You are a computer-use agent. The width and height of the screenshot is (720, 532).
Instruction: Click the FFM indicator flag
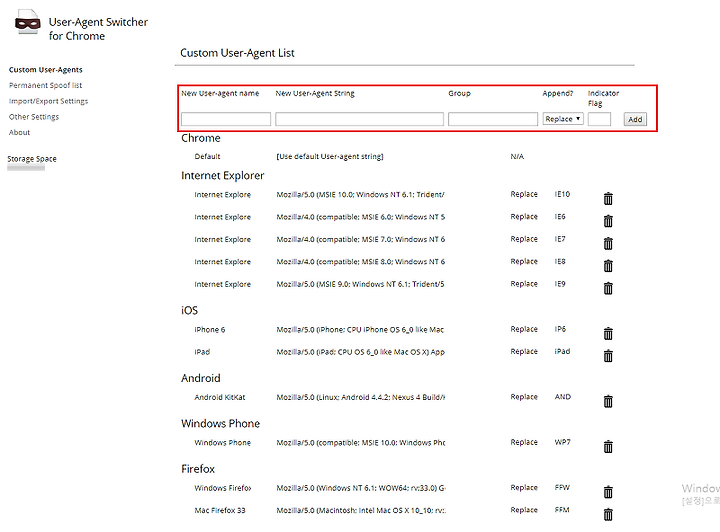[562, 510]
